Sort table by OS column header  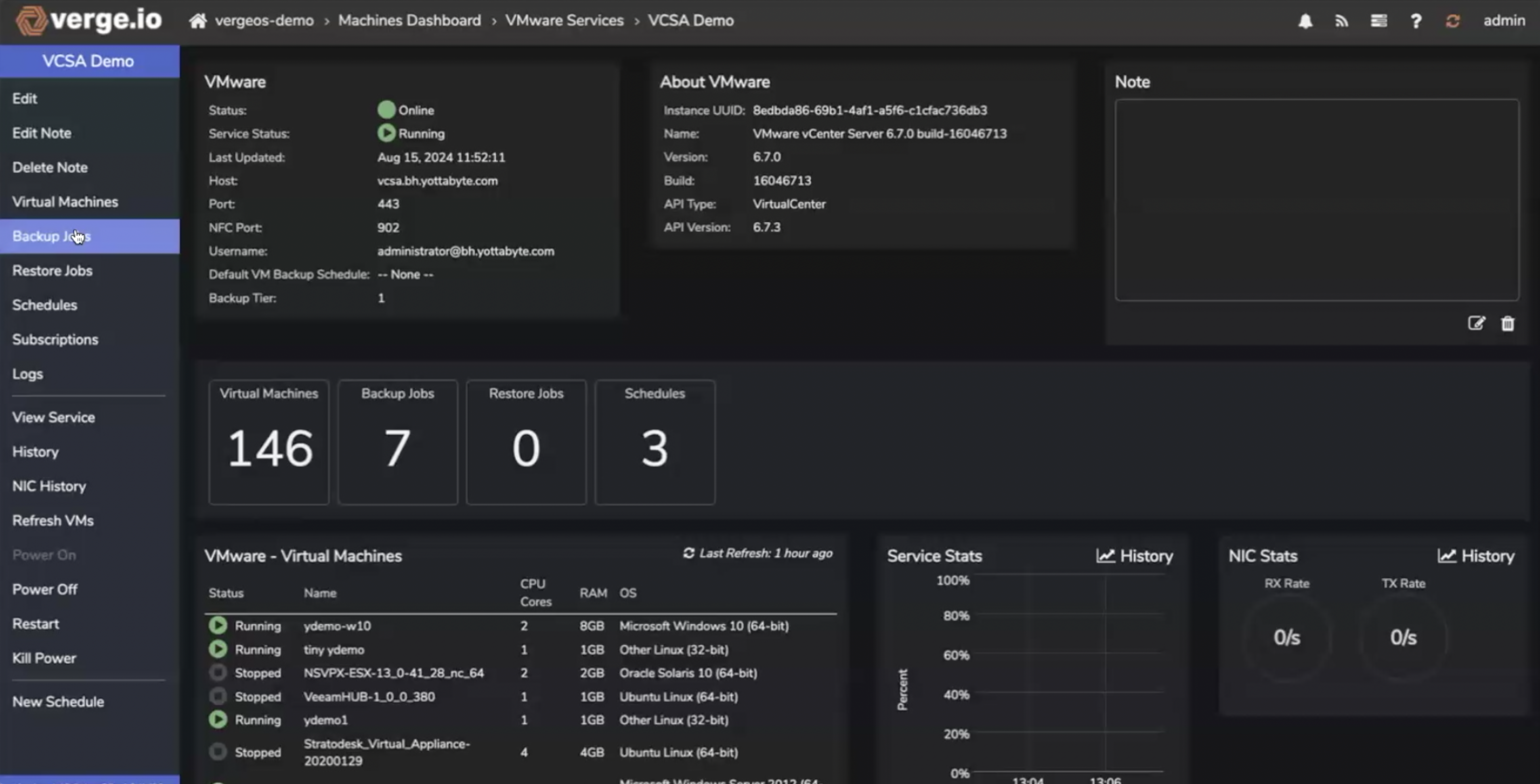pyautogui.click(x=628, y=593)
